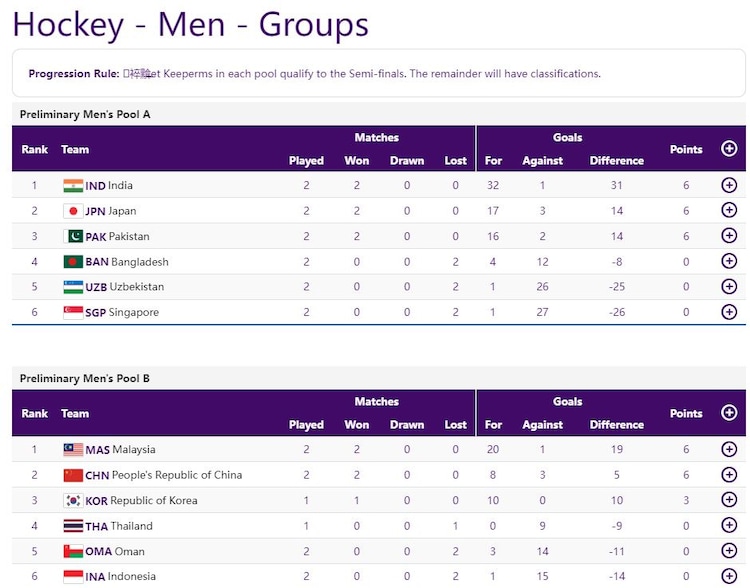Click Pool A header plus icon

coord(729,149)
